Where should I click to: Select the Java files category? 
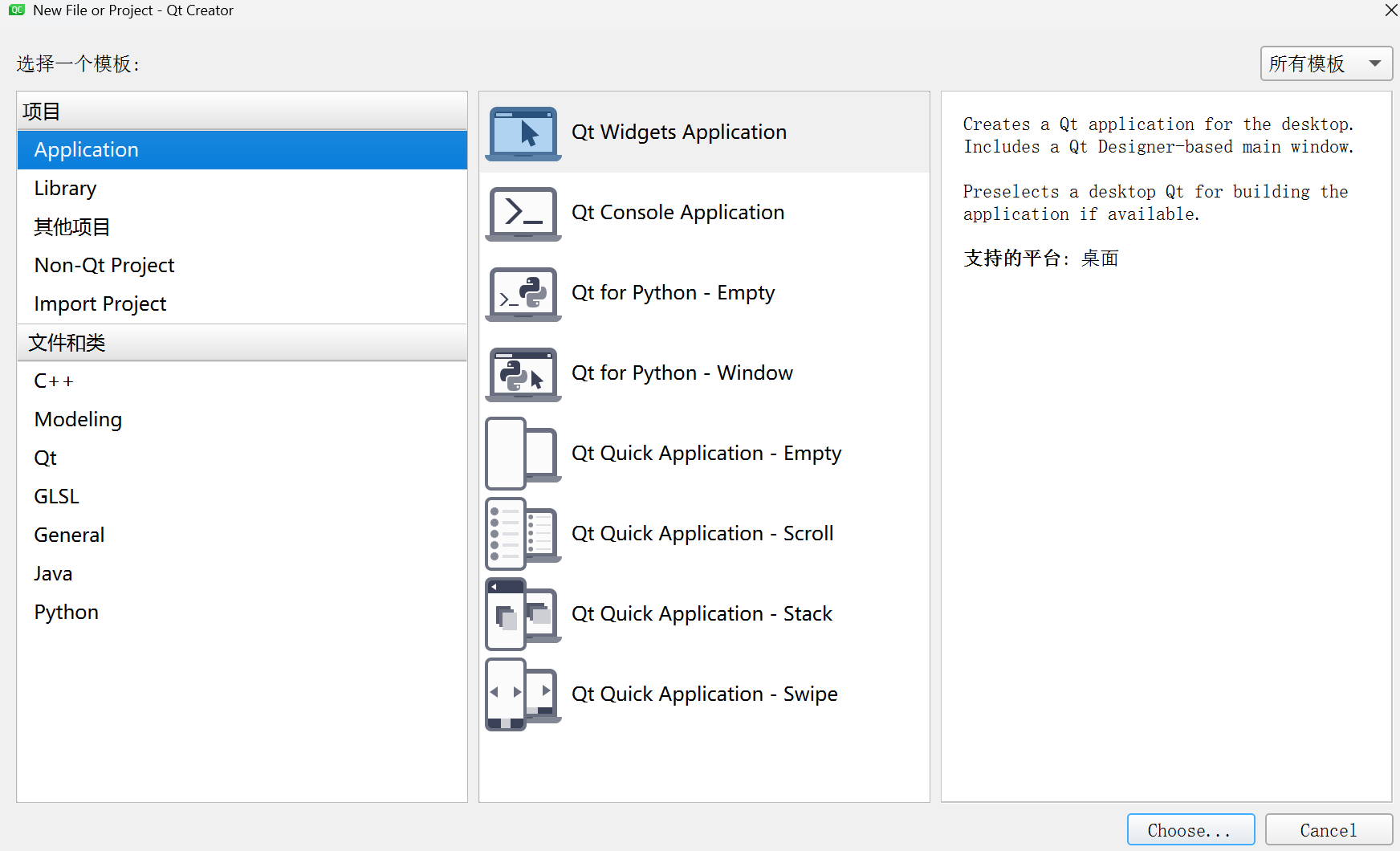pos(242,574)
